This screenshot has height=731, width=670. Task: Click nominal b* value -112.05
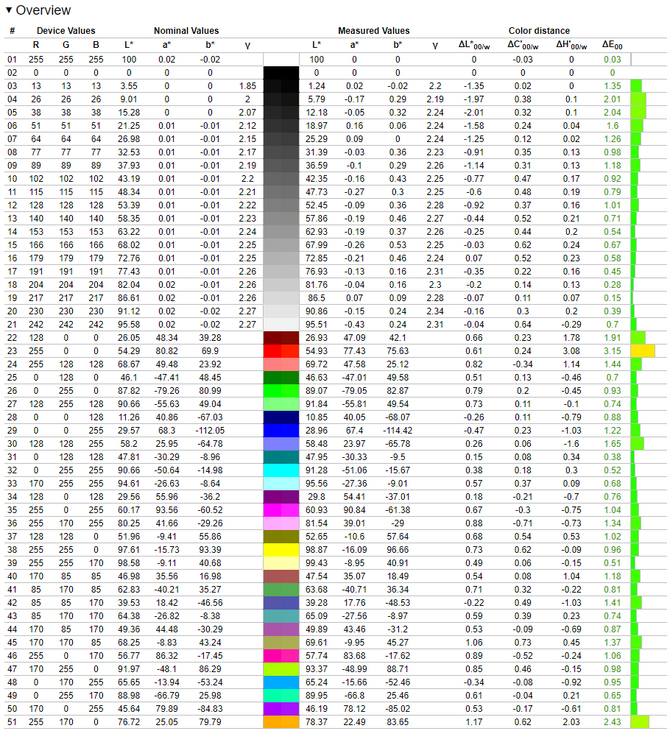[x=210, y=431]
